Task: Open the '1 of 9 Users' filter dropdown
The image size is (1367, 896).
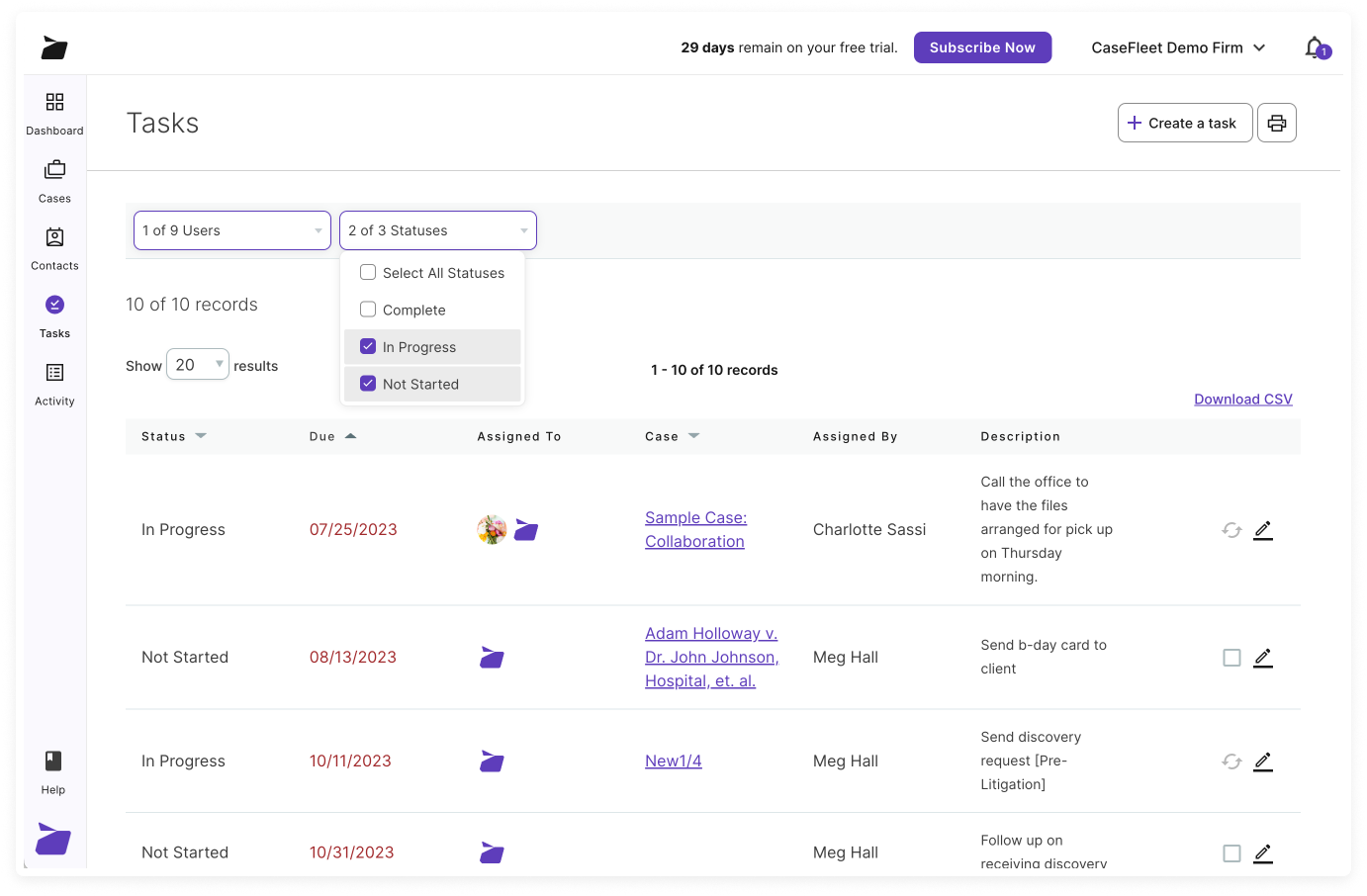Action: (x=231, y=229)
